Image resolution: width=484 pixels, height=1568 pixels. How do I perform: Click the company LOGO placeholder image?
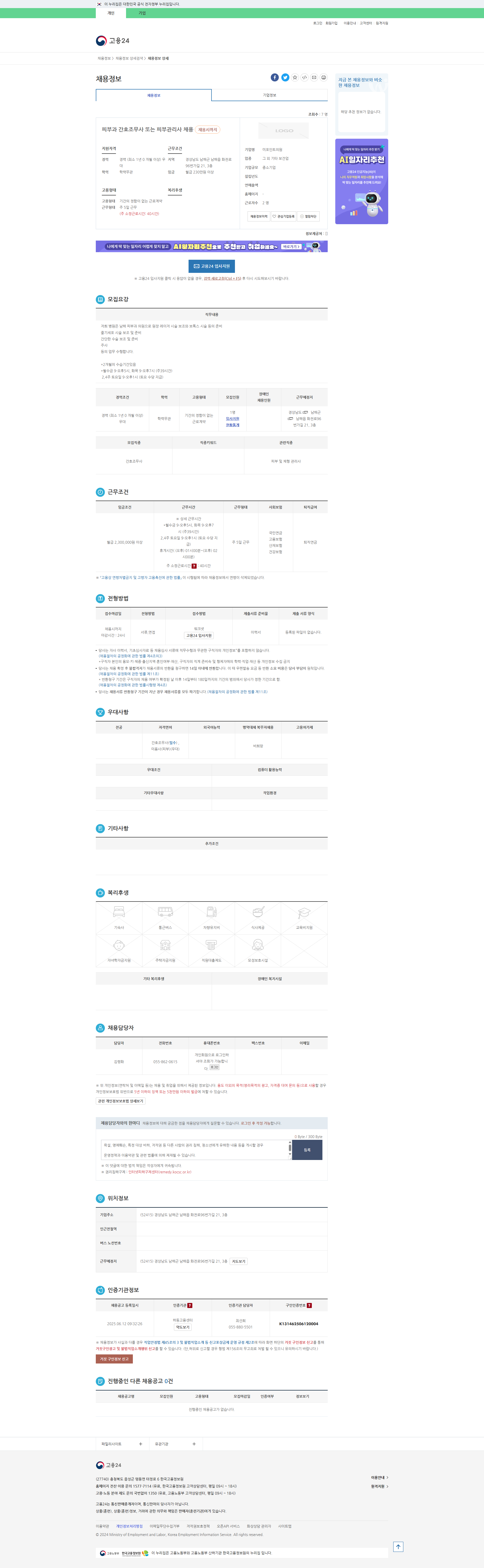pyautogui.click(x=284, y=130)
